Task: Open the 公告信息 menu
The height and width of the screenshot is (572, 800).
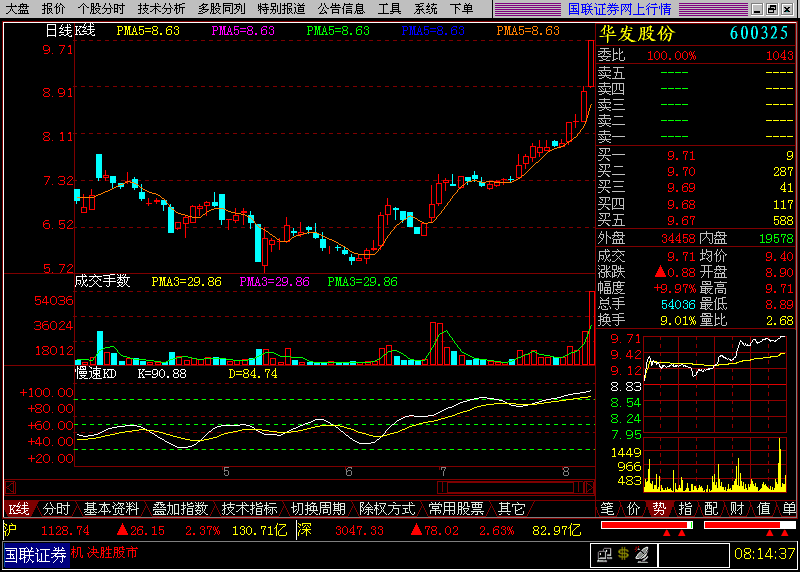Action: pos(341,8)
